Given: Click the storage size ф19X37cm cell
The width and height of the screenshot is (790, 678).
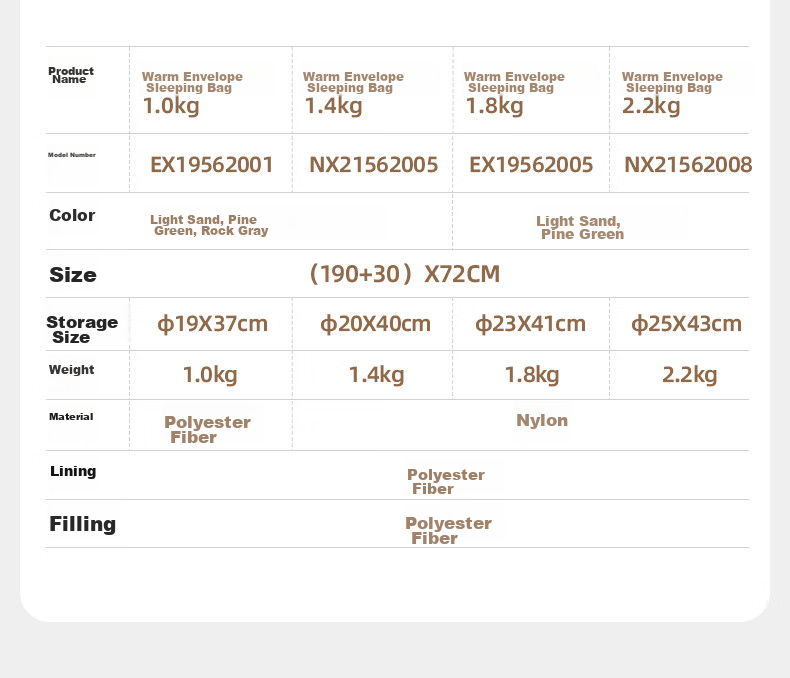Looking at the screenshot, I should coord(212,324).
